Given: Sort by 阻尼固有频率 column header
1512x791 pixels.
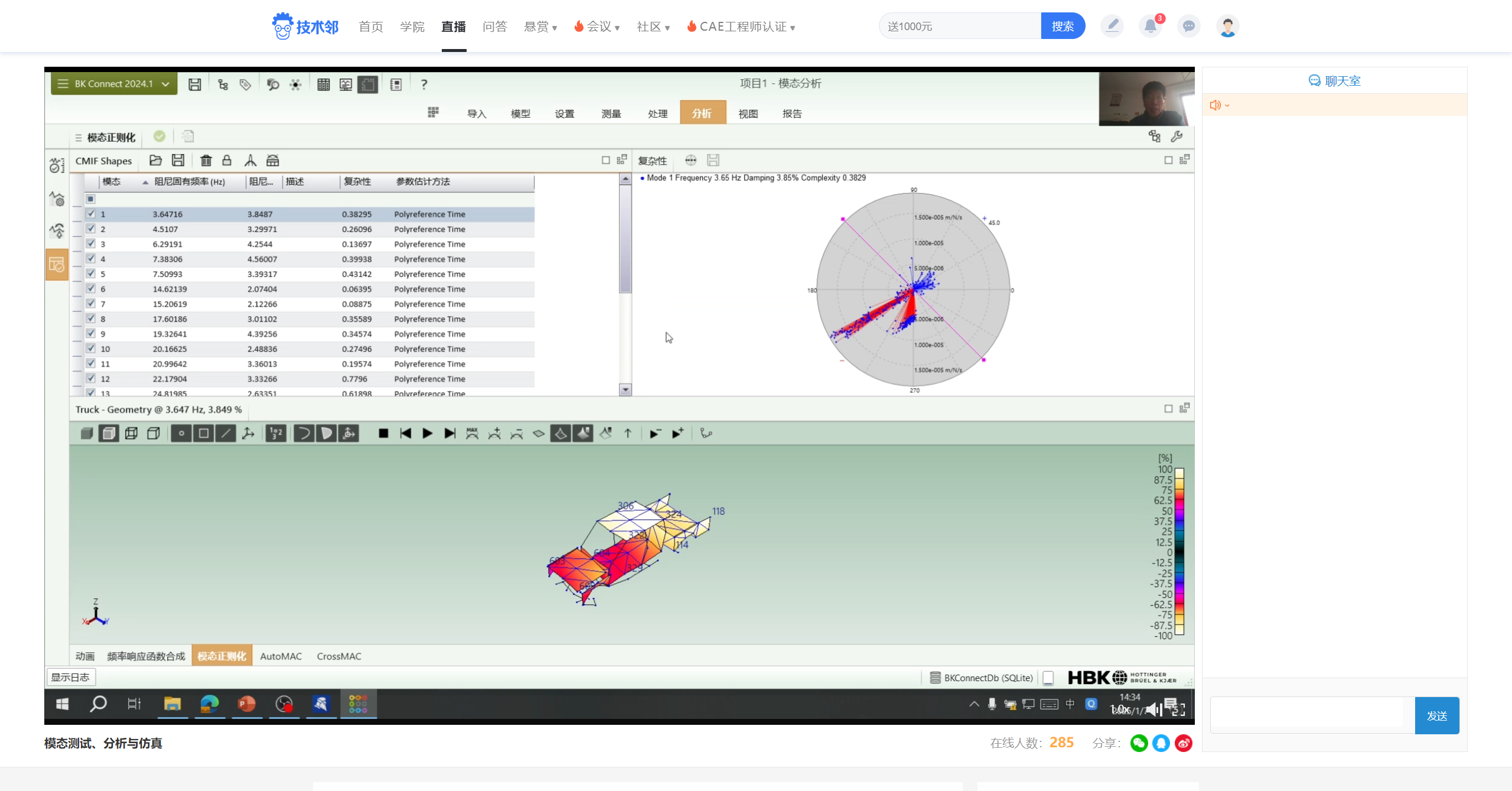Looking at the screenshot, I should pos(189,182).
